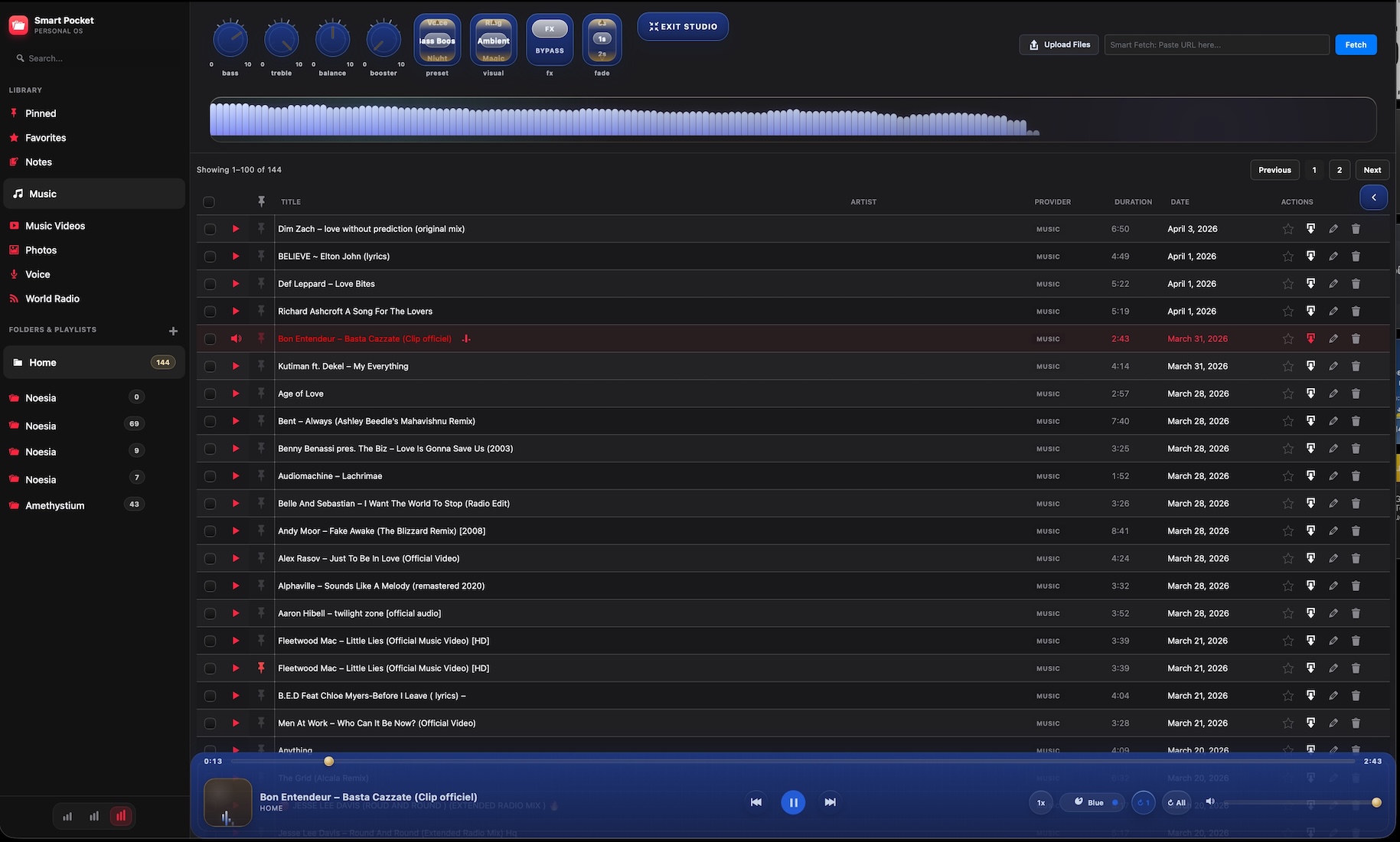Click speaker icon on the playing Bon Entendeur row
The height and width of the screenshot is (842, 1400).
236,338
